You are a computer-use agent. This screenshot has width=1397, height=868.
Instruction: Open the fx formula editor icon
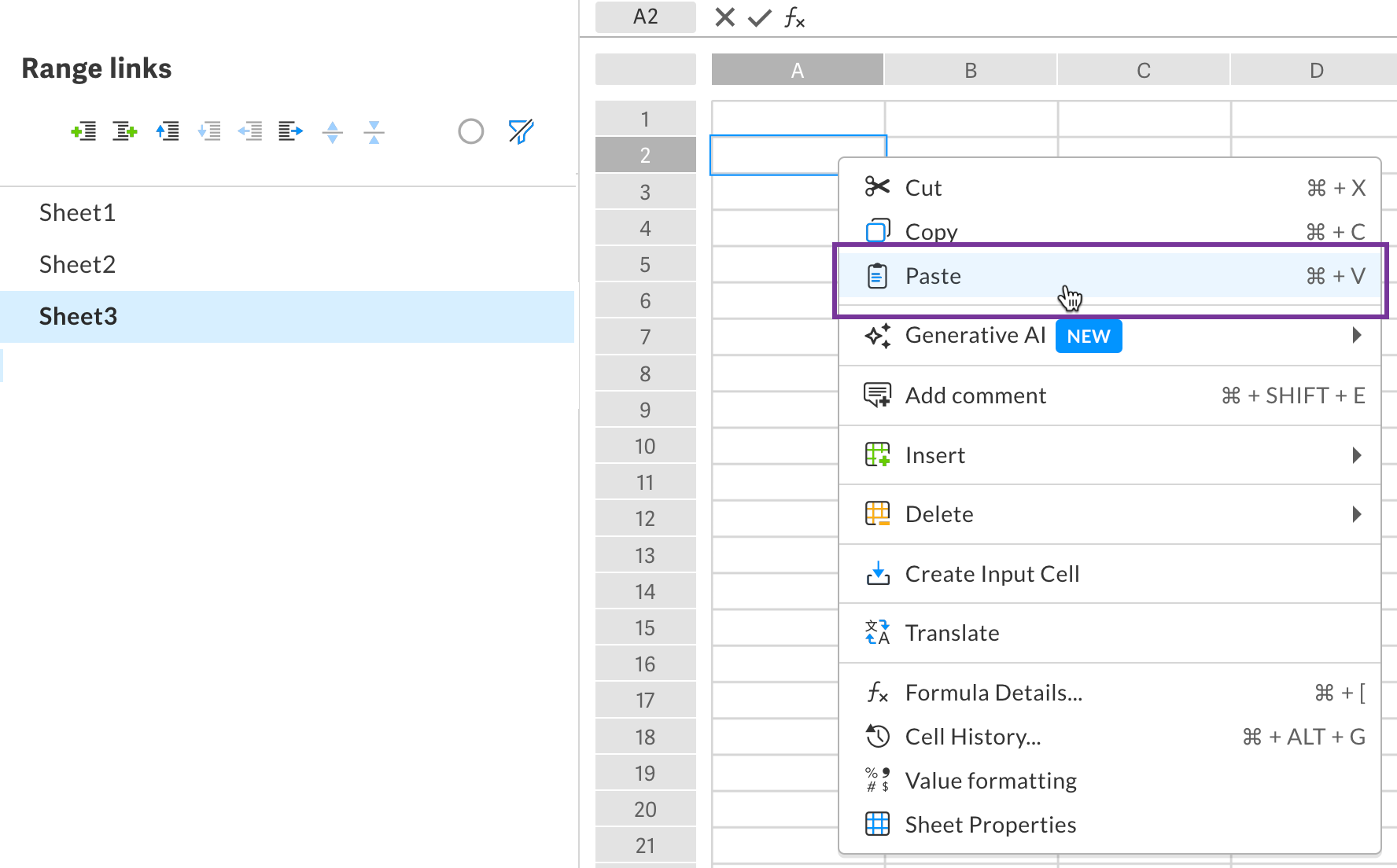(794, 17)
